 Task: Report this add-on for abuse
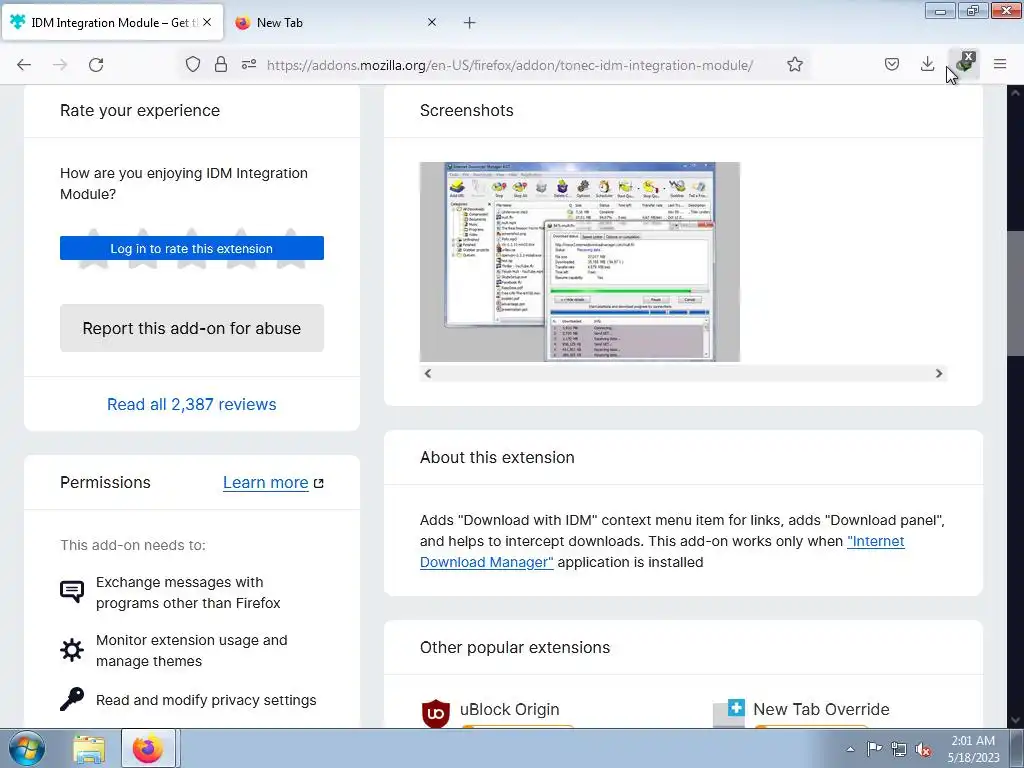click(192, 328)
